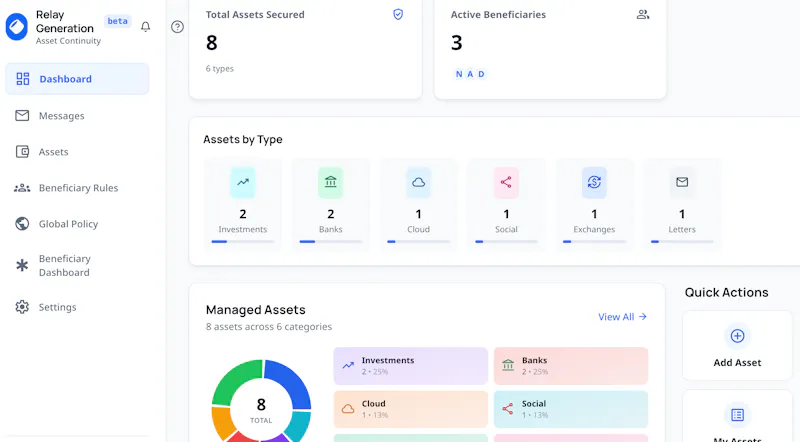This screenshot has width=800, height=442.
Task: Select beneficiary badge N
Action: (x=459, y=74)
